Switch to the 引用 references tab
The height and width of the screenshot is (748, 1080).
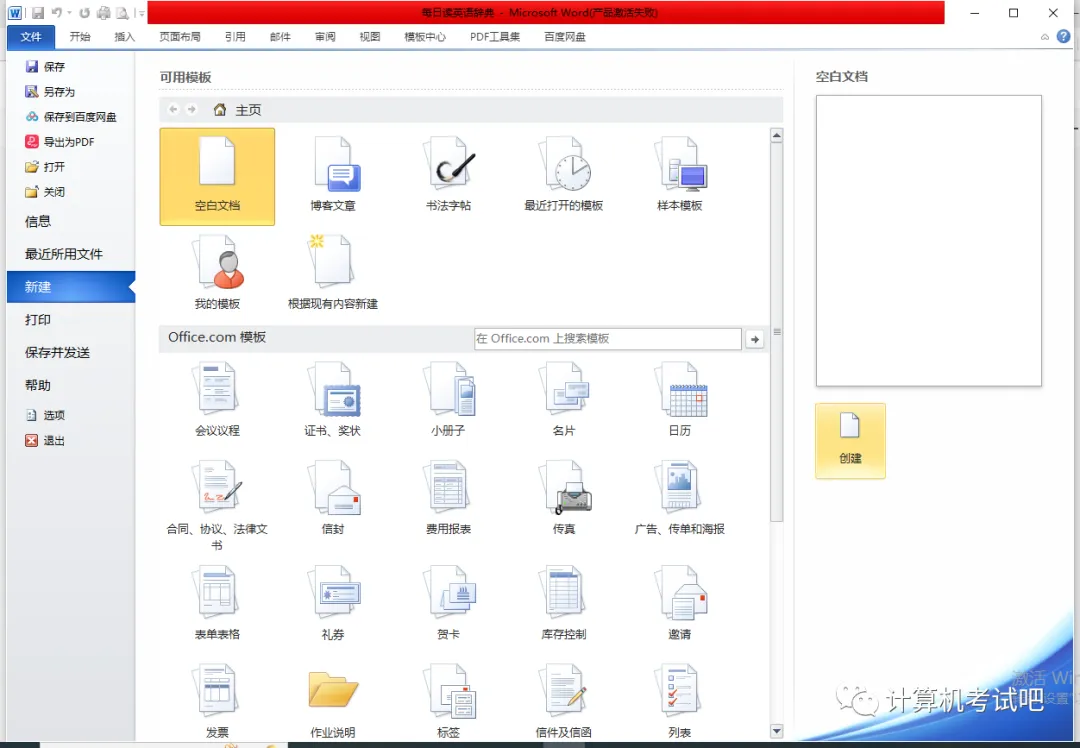coord(235,37)
